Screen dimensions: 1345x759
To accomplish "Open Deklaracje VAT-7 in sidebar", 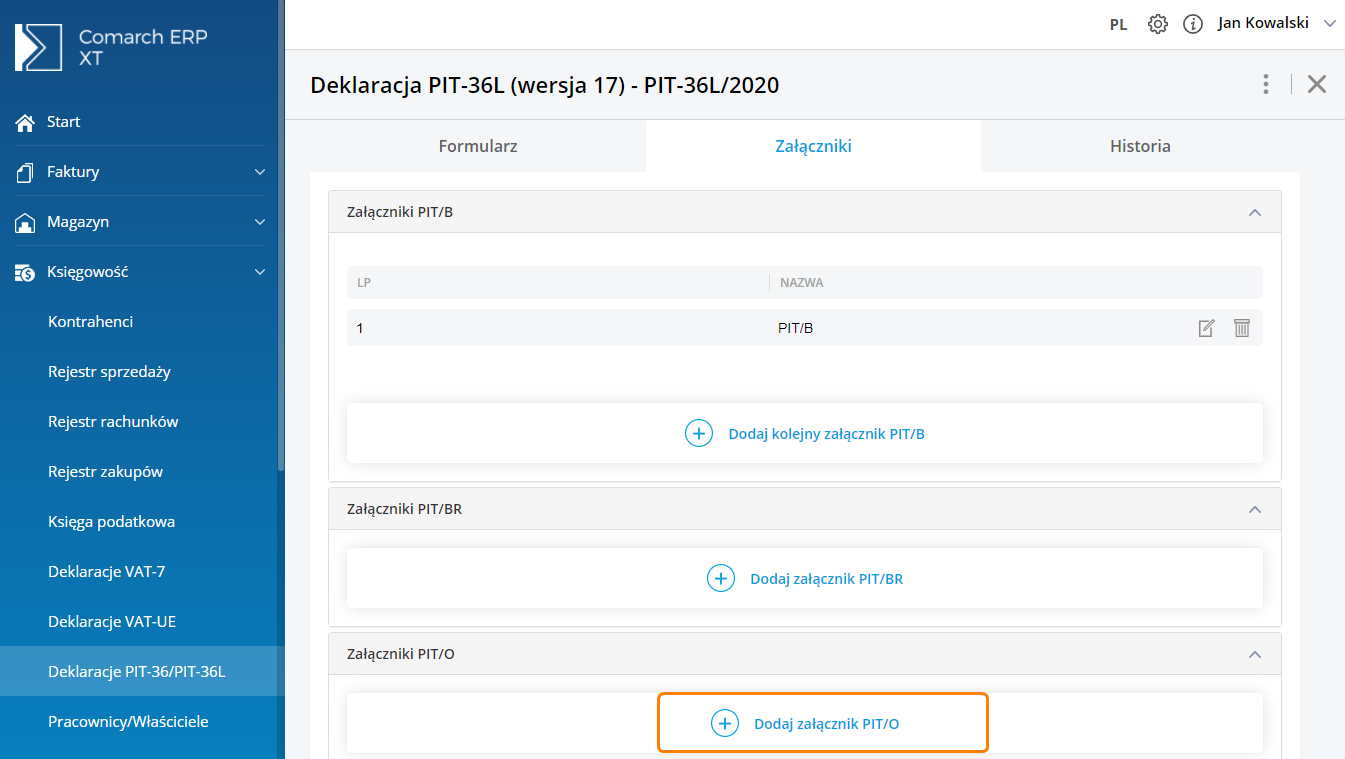I will [x=106, y=572].
